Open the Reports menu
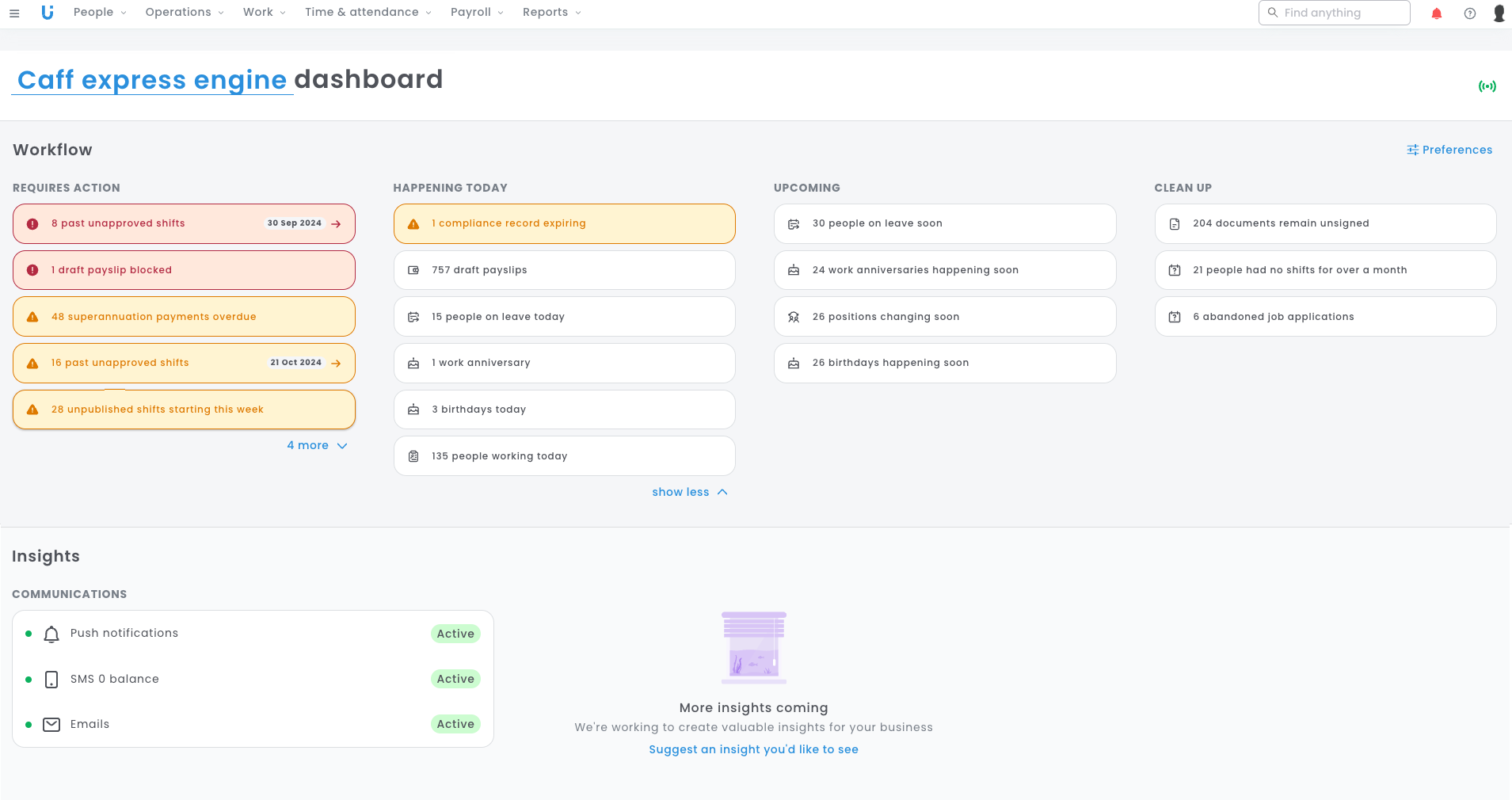The image size is (1512, 800). [x=551, y=13]
